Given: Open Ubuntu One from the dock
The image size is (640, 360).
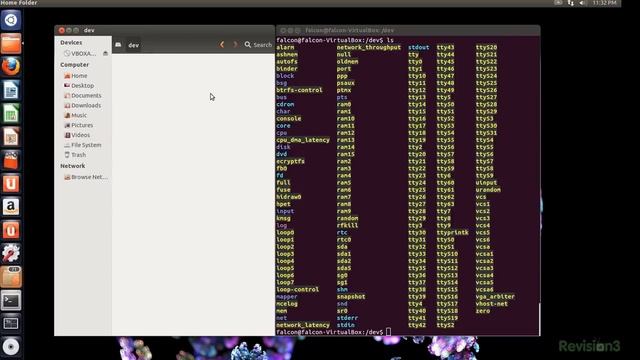Looking at the screenshot, I should click(x=11, y=183).
